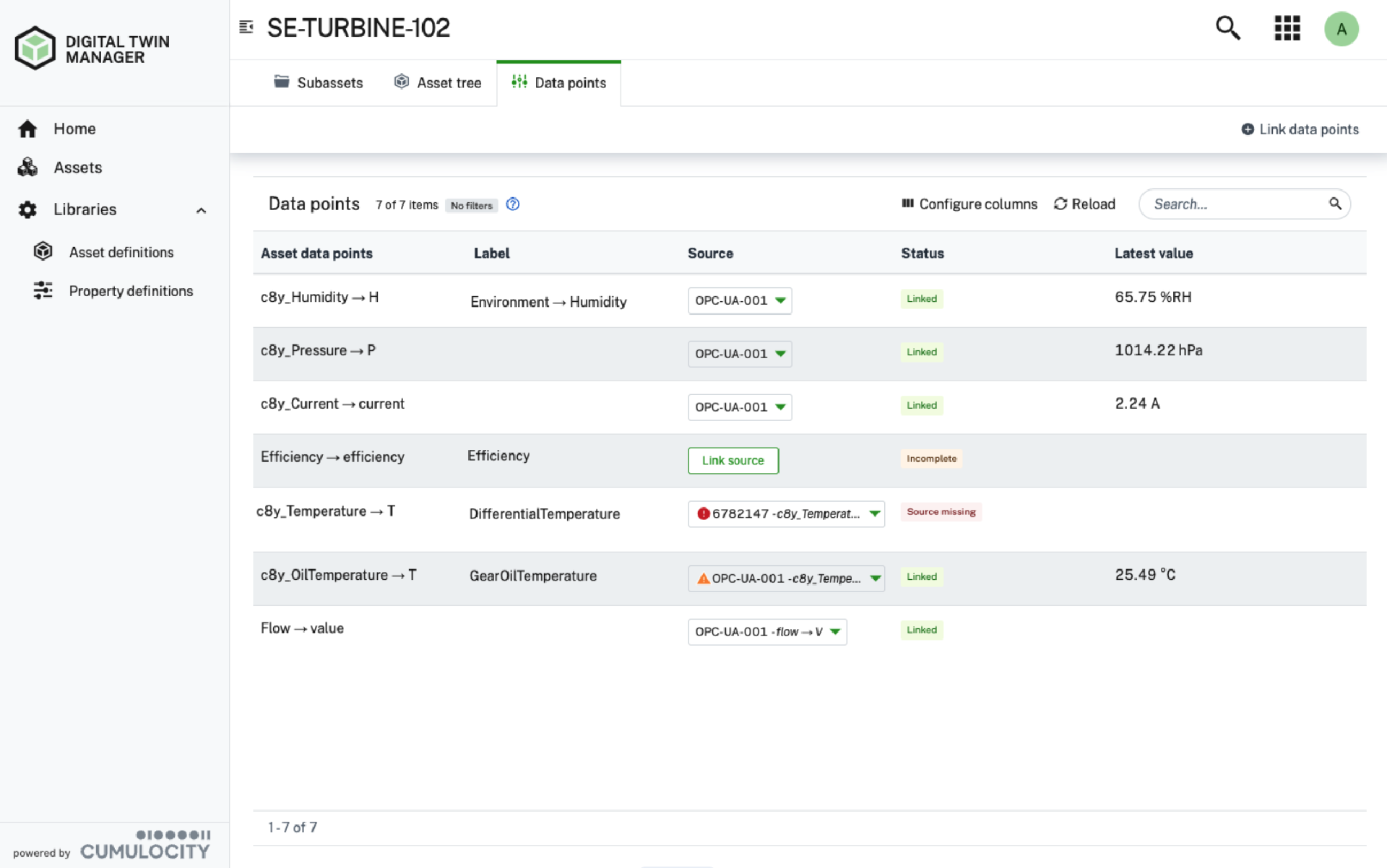
Task: Click the Assets cubes icon
Action: pyautogui.click(x=27, y=168)
